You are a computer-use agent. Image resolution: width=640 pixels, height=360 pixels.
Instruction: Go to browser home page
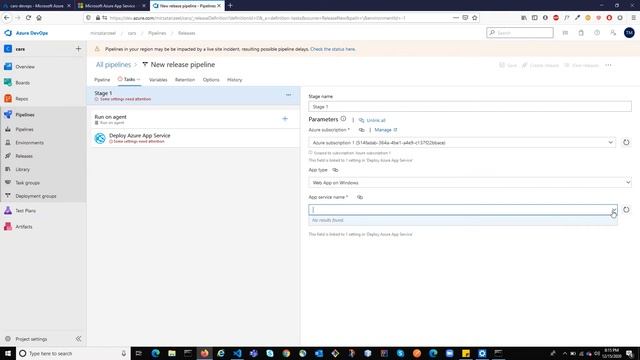point(39,18)
